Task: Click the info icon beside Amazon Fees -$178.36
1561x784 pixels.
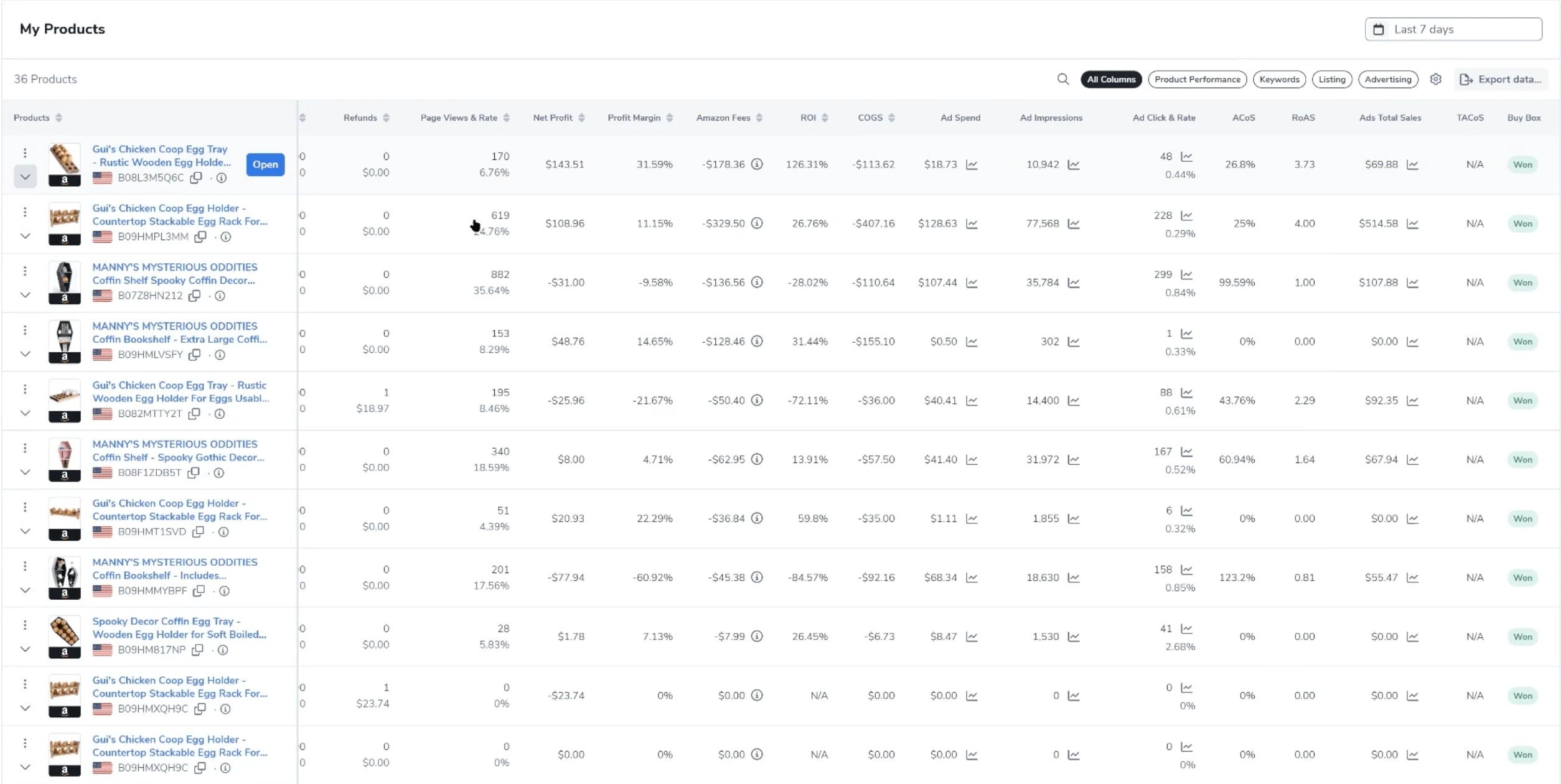Action: click(x=757, y=164)
